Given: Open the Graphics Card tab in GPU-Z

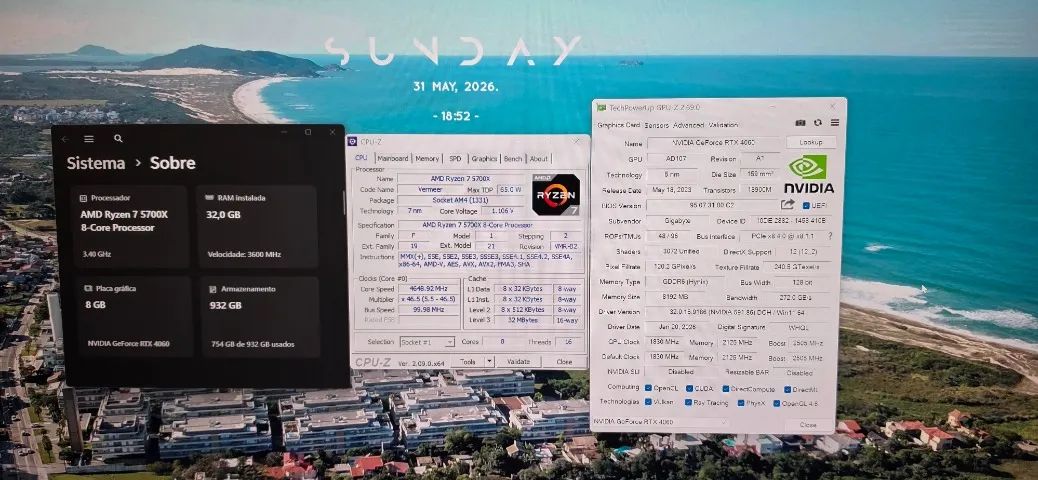Looking at the screenshot, I should click(618, 124).
